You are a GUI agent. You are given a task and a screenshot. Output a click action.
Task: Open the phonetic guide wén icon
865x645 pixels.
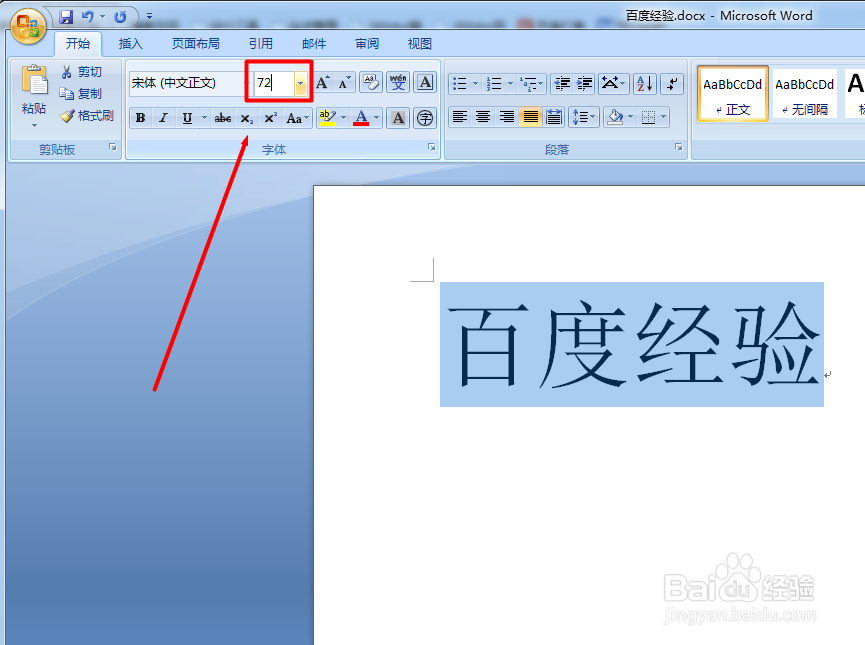point(398,83)
